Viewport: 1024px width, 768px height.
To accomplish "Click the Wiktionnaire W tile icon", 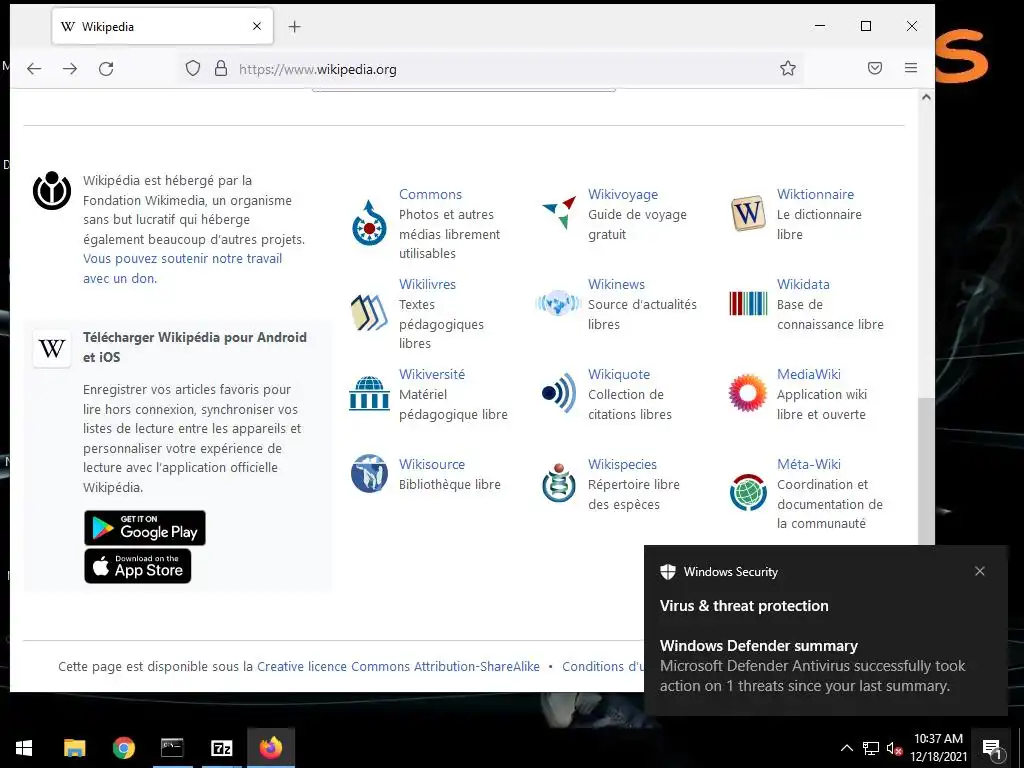I will click(748, 213).
